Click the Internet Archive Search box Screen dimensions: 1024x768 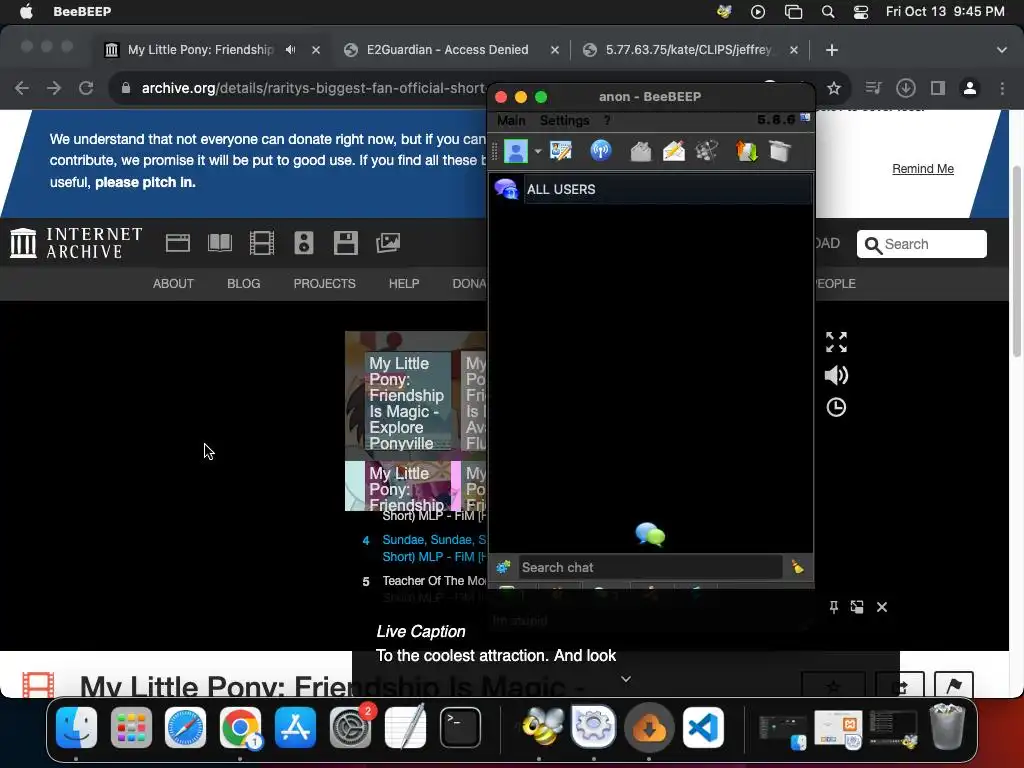921,244
